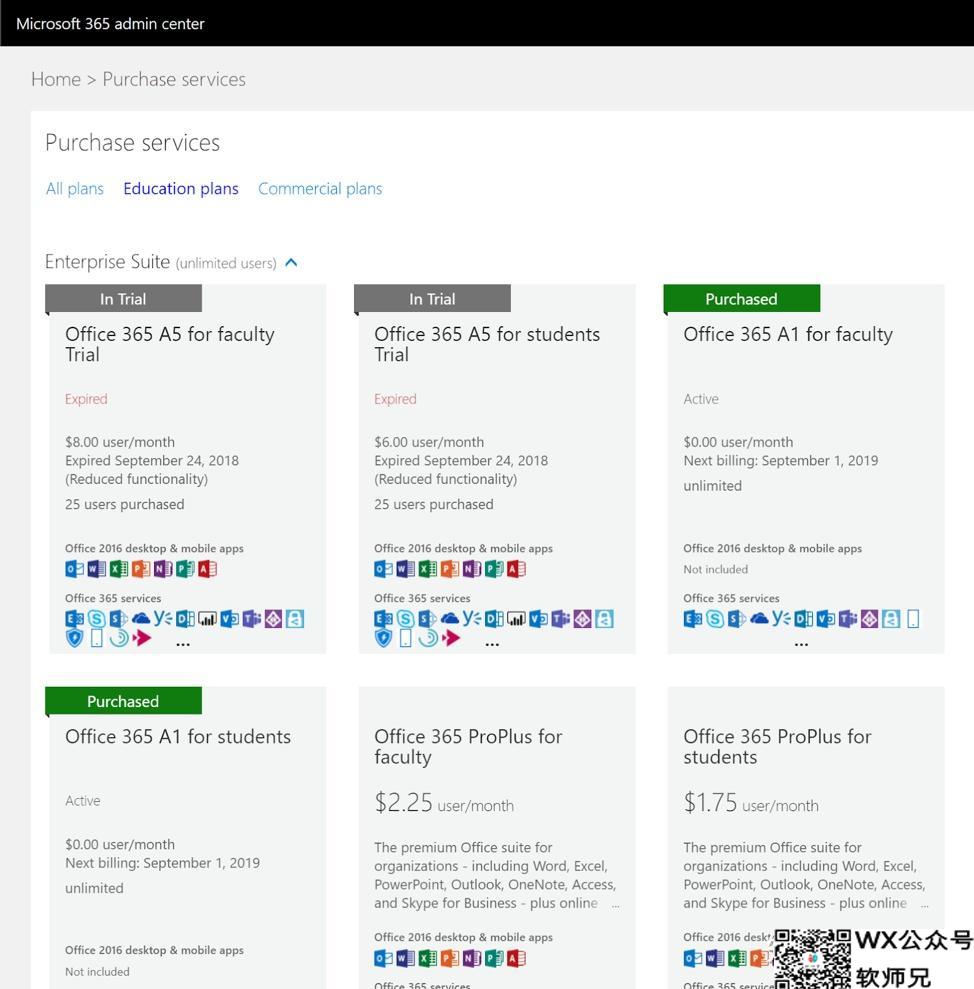Click the $2.25 user/month price text
The image size is (974, 989).
pos(444,803)
